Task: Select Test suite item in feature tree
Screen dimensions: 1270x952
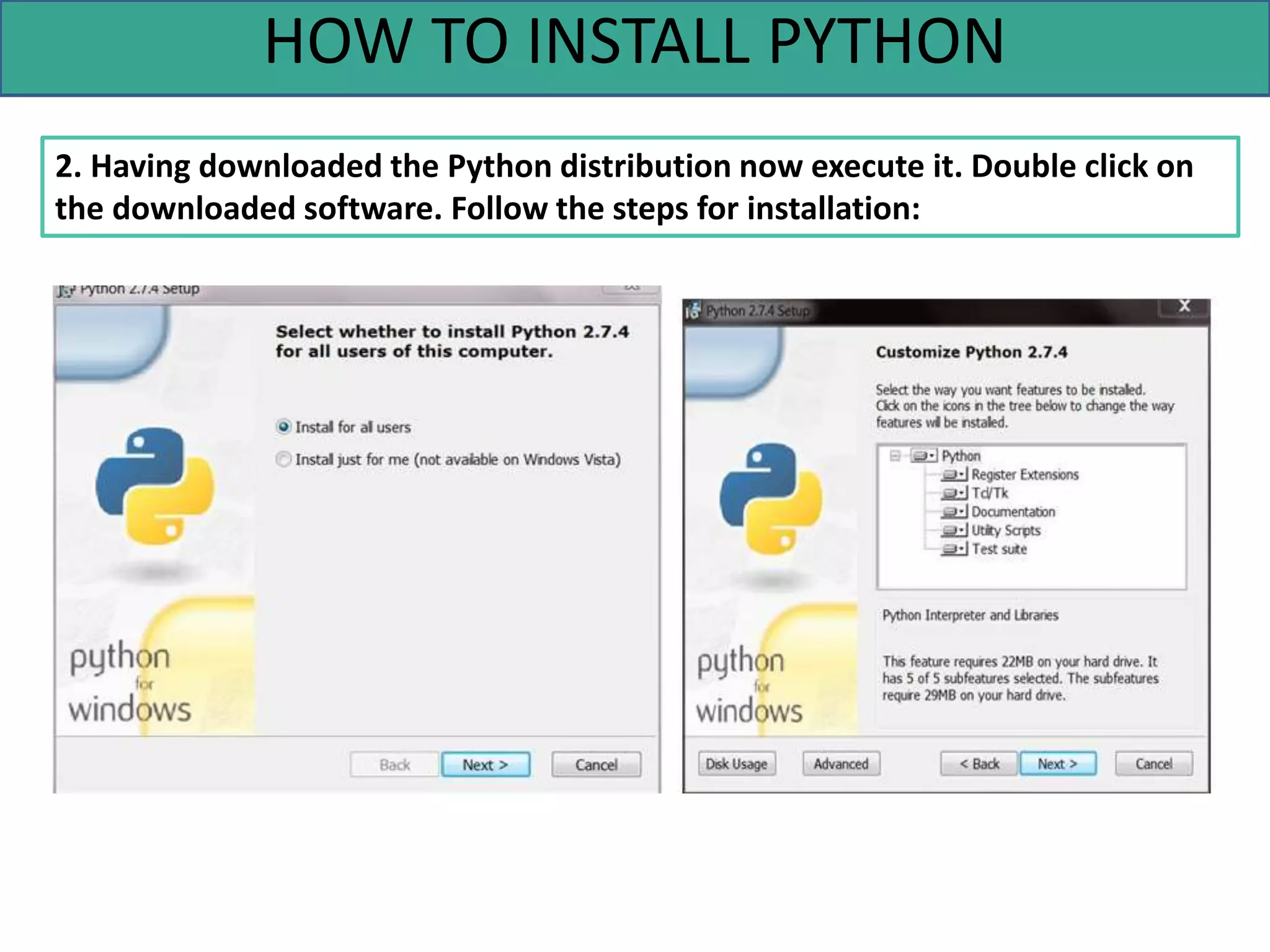Action: pos(999,549)
